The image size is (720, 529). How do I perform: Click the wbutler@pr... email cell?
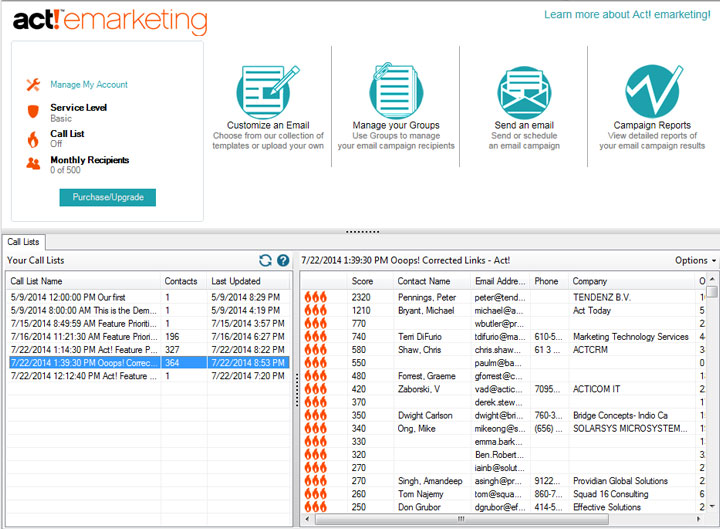(x=499, y=323)
